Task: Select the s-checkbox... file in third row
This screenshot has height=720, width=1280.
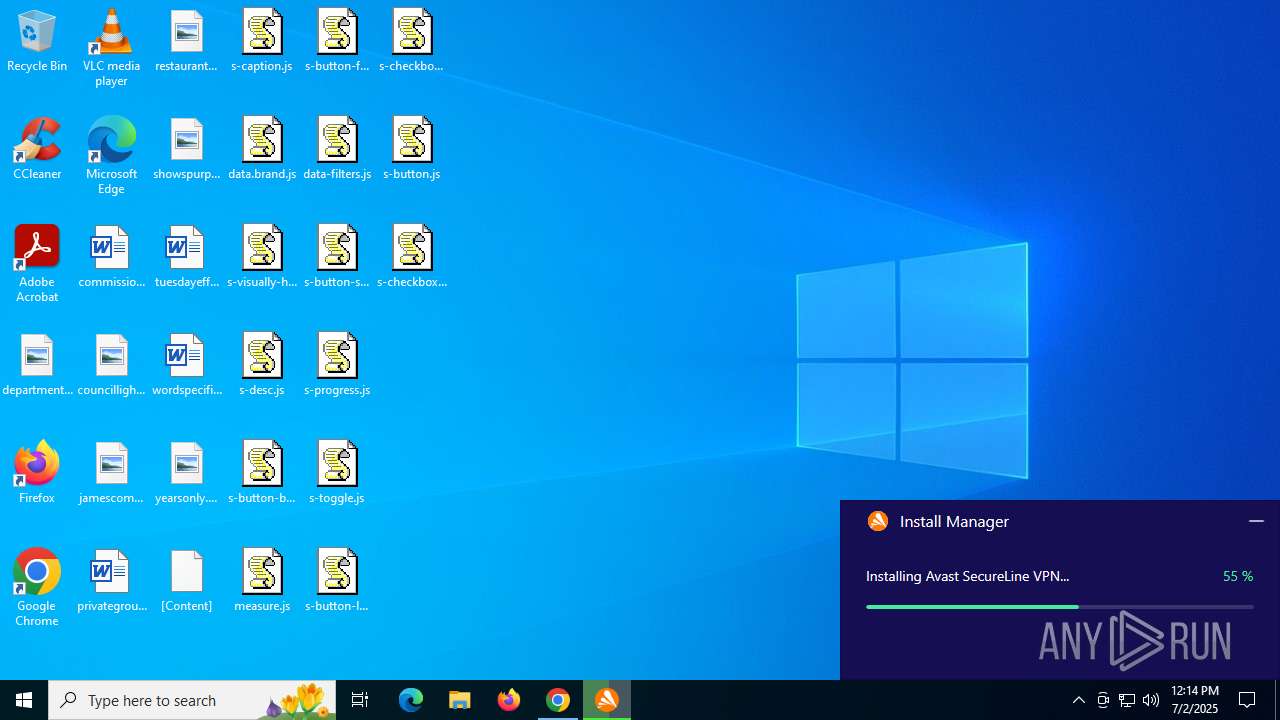Action: tap(411, 257)
